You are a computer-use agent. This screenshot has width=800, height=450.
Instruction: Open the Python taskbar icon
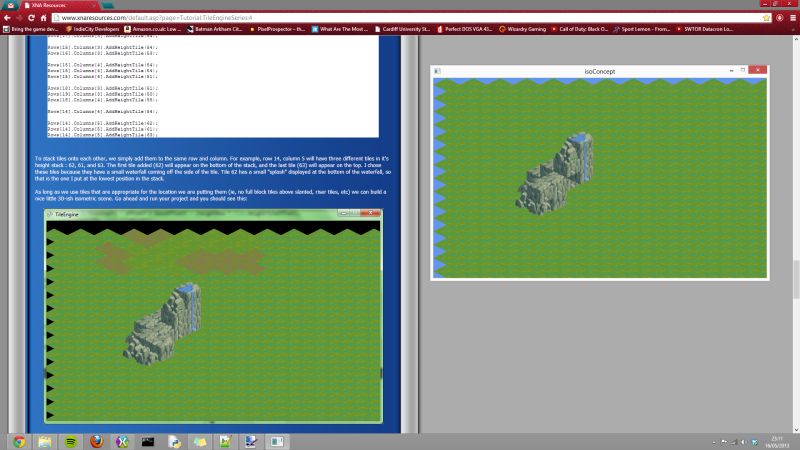[174, 442]
